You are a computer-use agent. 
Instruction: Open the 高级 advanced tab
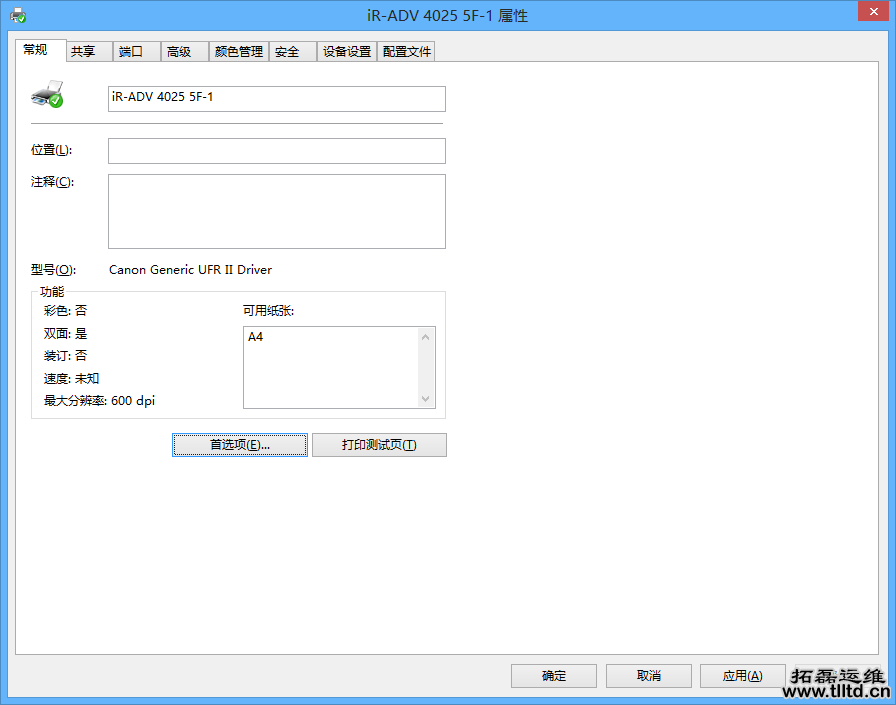tap(178, 51)
